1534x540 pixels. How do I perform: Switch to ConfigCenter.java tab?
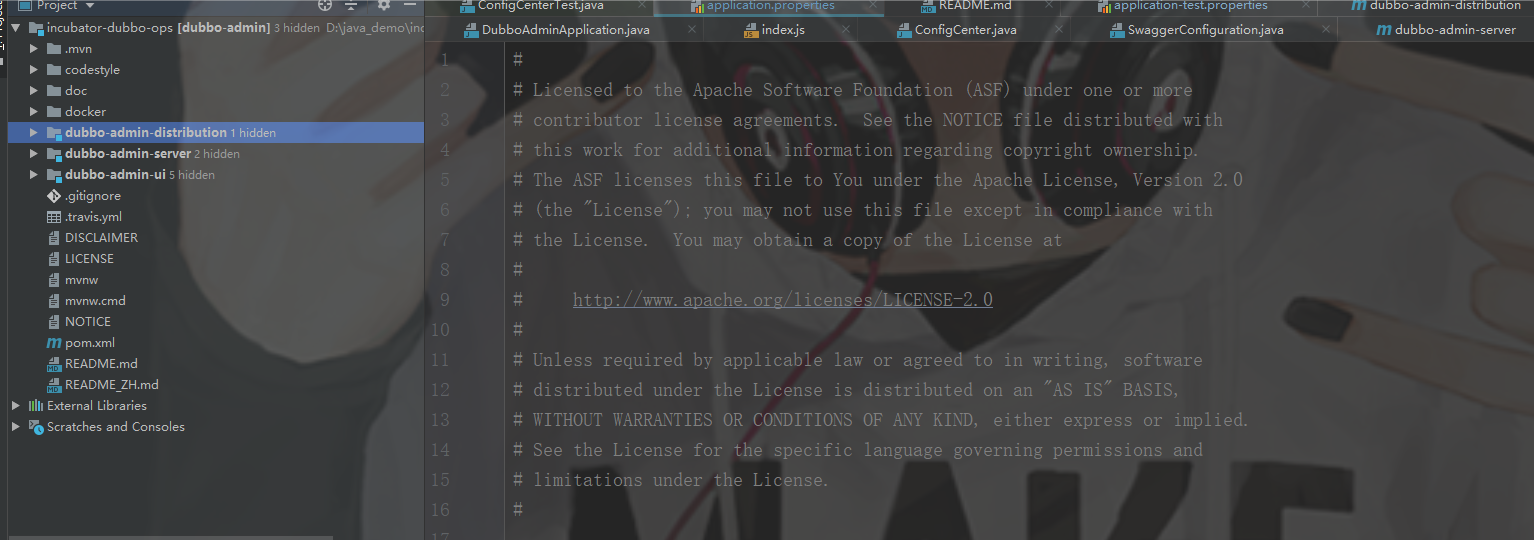965,29
